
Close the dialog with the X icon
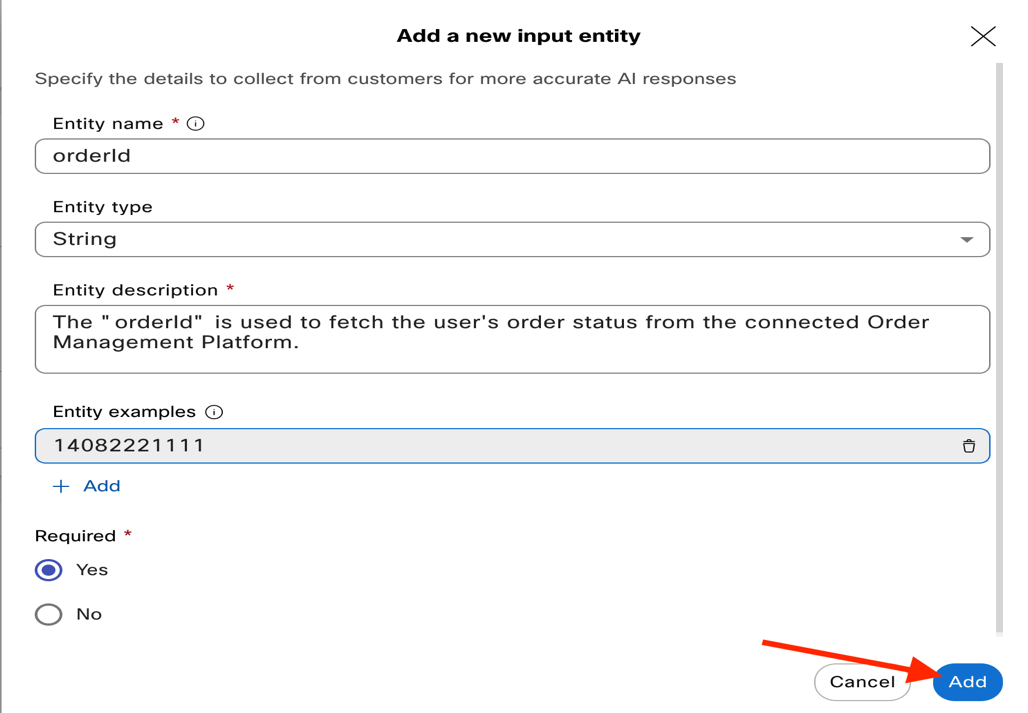point(982,37)
